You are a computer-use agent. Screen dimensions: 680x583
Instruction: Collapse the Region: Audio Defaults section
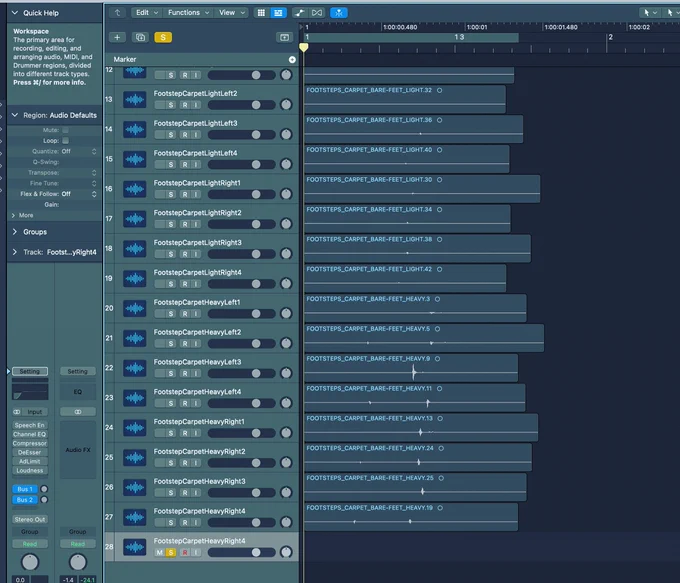click(x=15, y=115)
